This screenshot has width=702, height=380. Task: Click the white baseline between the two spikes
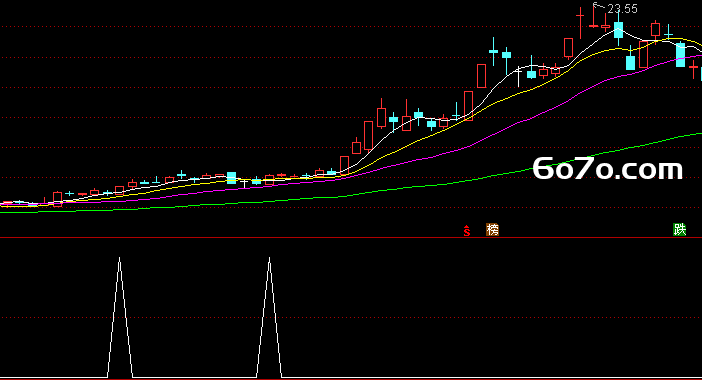coord(195,377)
